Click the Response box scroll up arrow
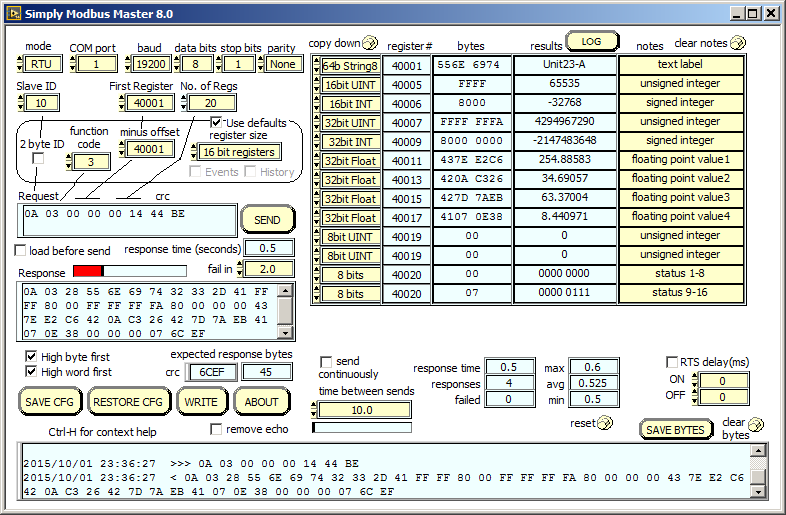 pyautogui.click(x=285, y=290)
